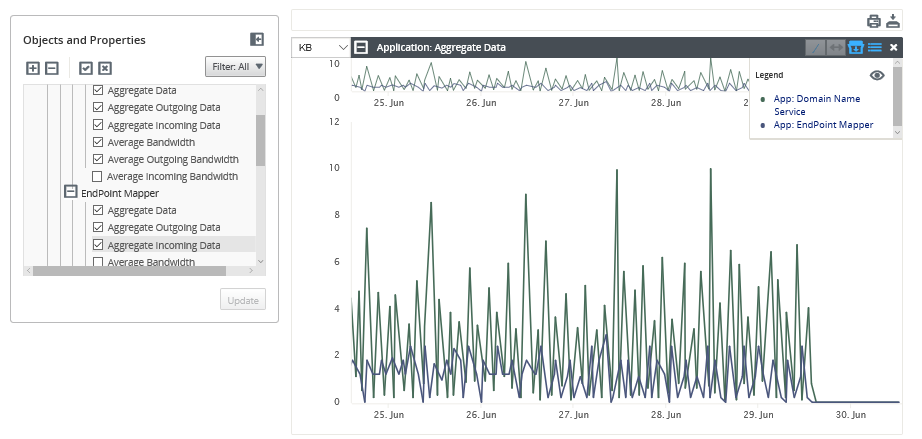Click the overview mini chart at top
The image size is (922, 439).
pyautogui.click(x=550, y=75)
